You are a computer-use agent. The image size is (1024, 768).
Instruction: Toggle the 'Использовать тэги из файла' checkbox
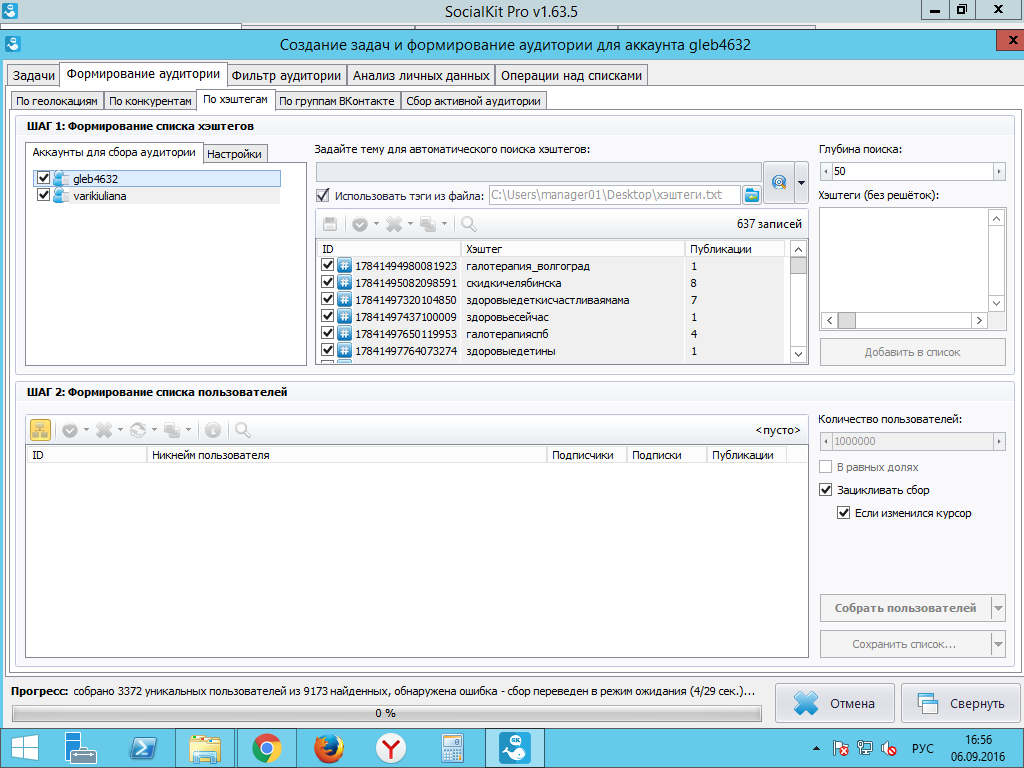323,195
